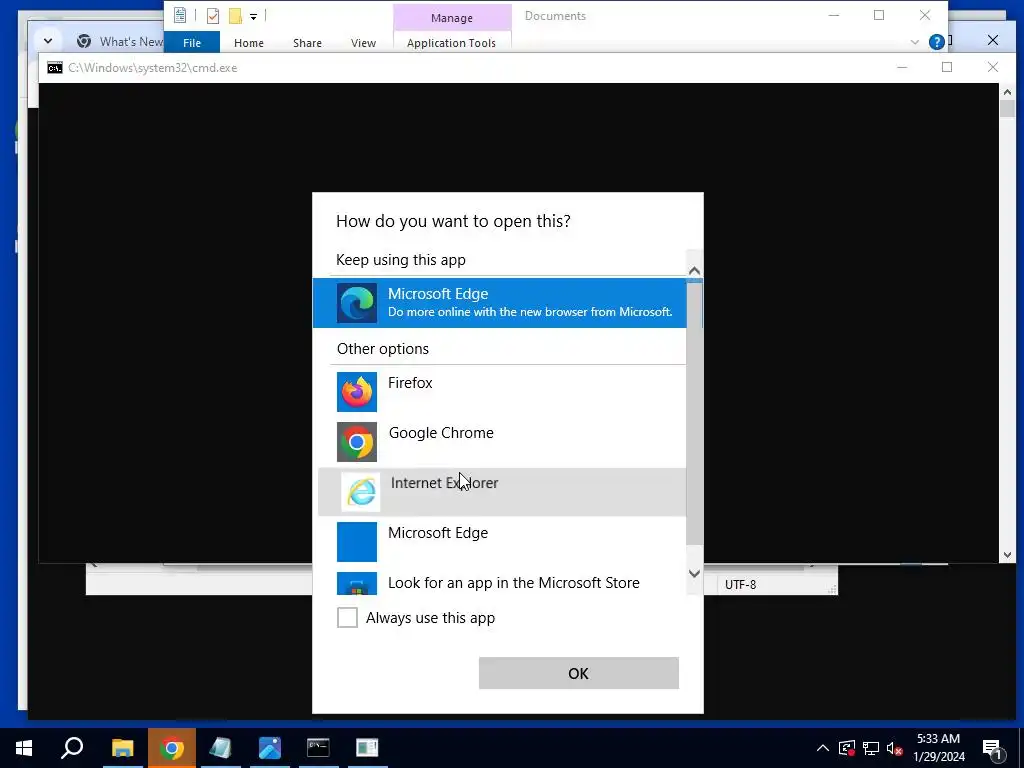Open the notepad-style editor on the taskbar
Image resolution: width=1024 pixels, height=768 pixels.
click(x=220, y=748)
